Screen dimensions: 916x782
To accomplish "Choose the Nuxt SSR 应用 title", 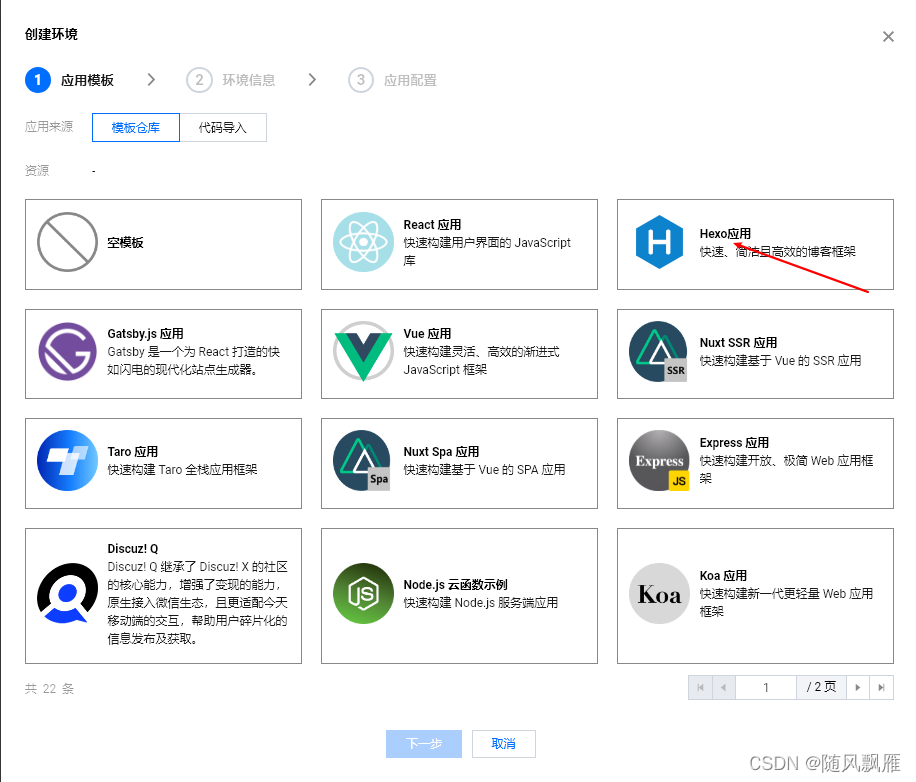I will [738, 342].
